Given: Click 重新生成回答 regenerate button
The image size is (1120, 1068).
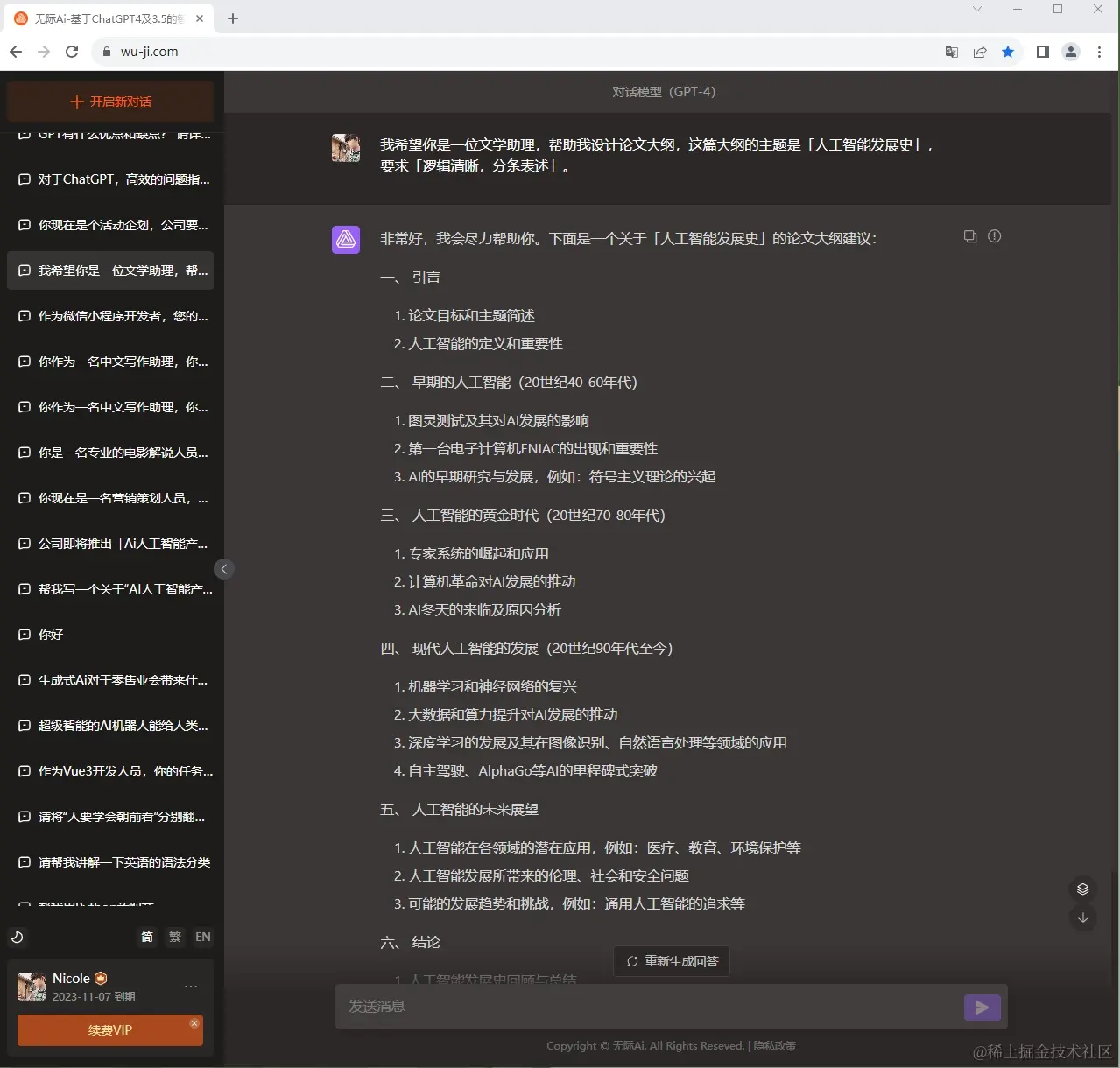Looking at the screenshot, I should tap(672, 961).
